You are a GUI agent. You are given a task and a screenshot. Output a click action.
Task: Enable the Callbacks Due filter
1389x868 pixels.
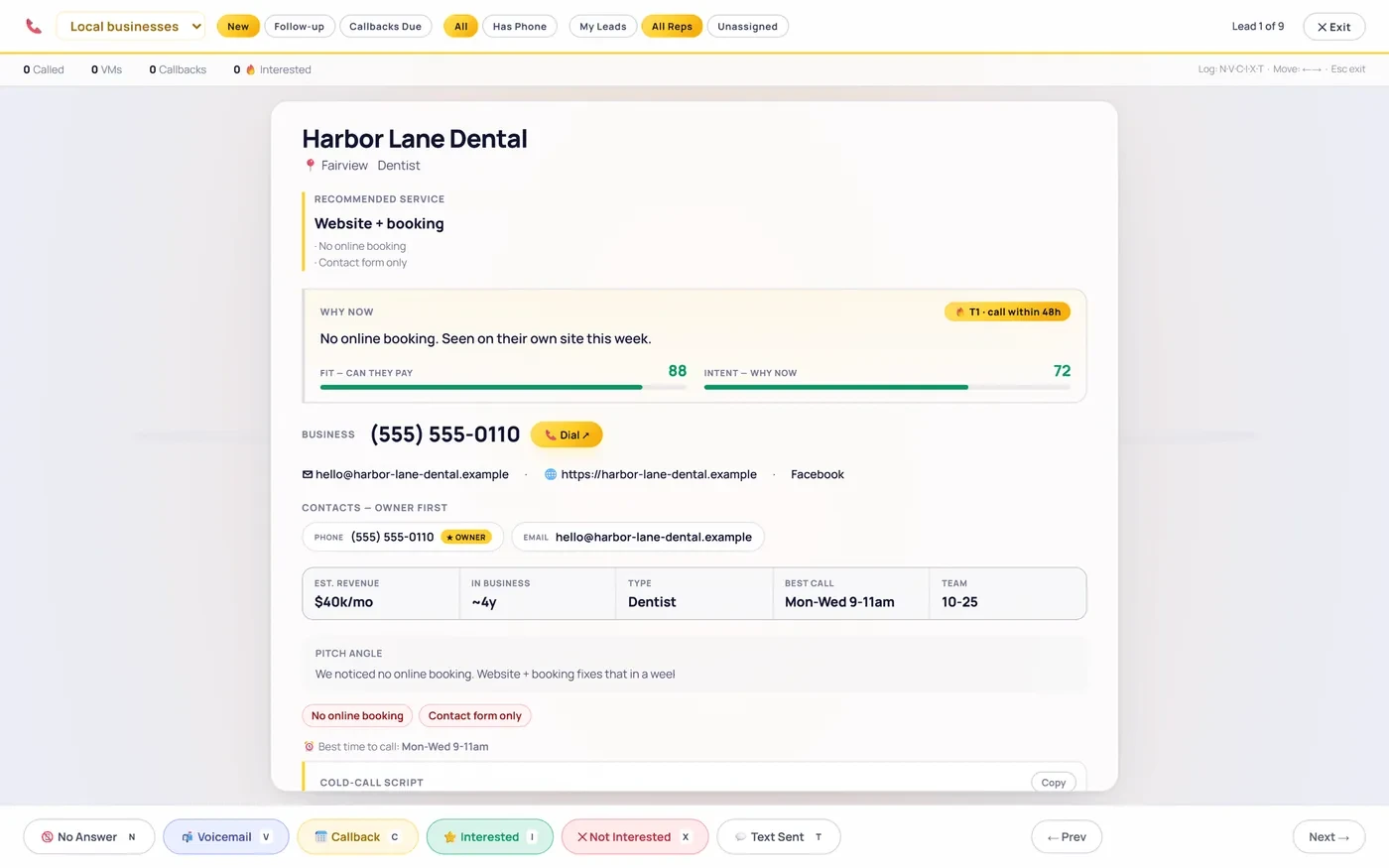click(385, 27)
